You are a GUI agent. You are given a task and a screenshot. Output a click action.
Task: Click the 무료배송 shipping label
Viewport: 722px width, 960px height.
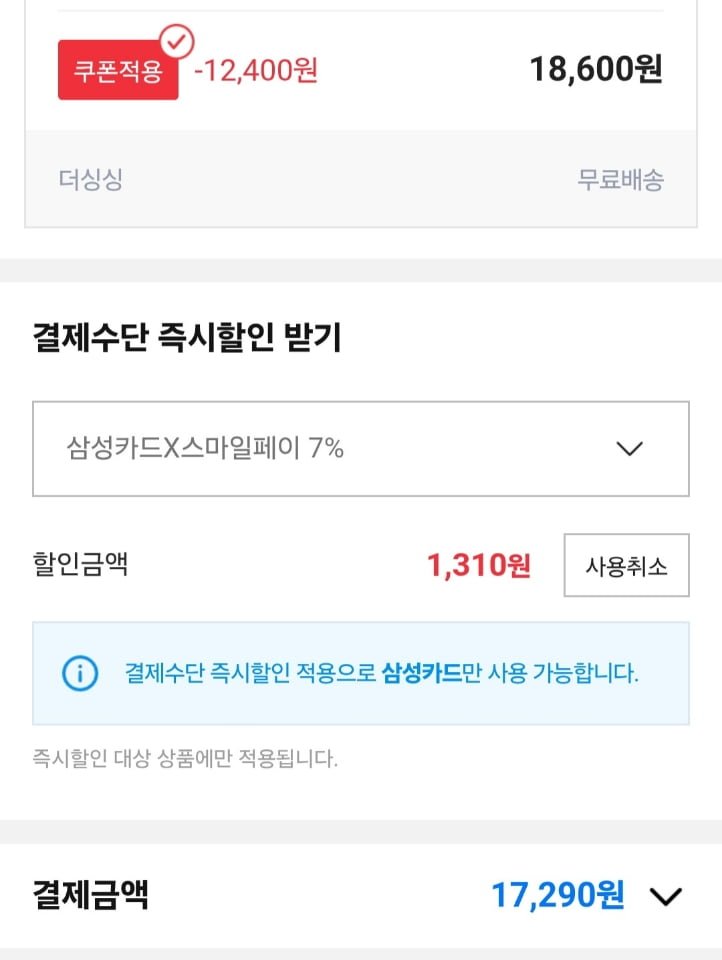[x=620, y=180]
